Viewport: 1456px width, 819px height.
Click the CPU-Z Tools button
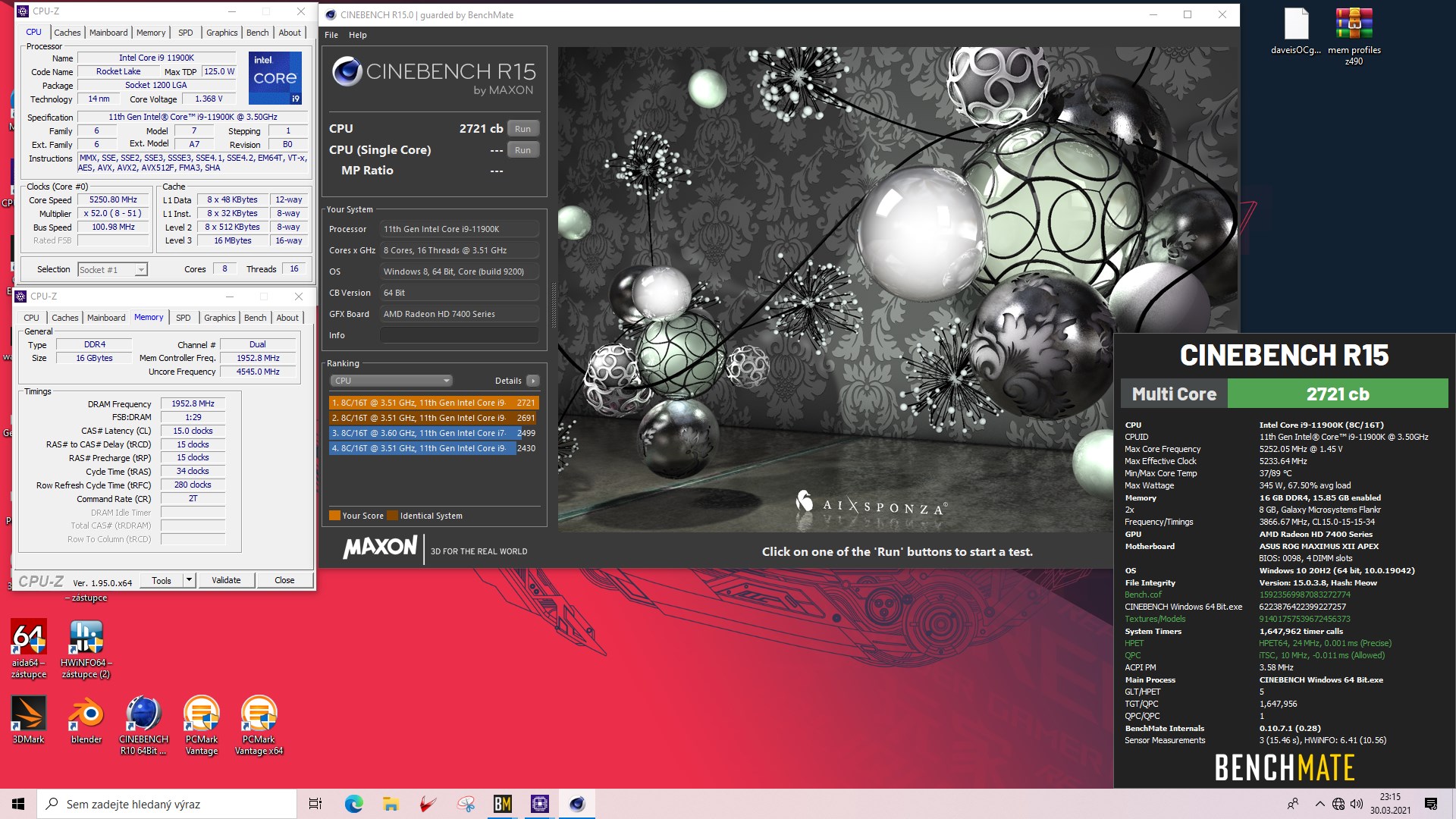click(x=162, y=580)
